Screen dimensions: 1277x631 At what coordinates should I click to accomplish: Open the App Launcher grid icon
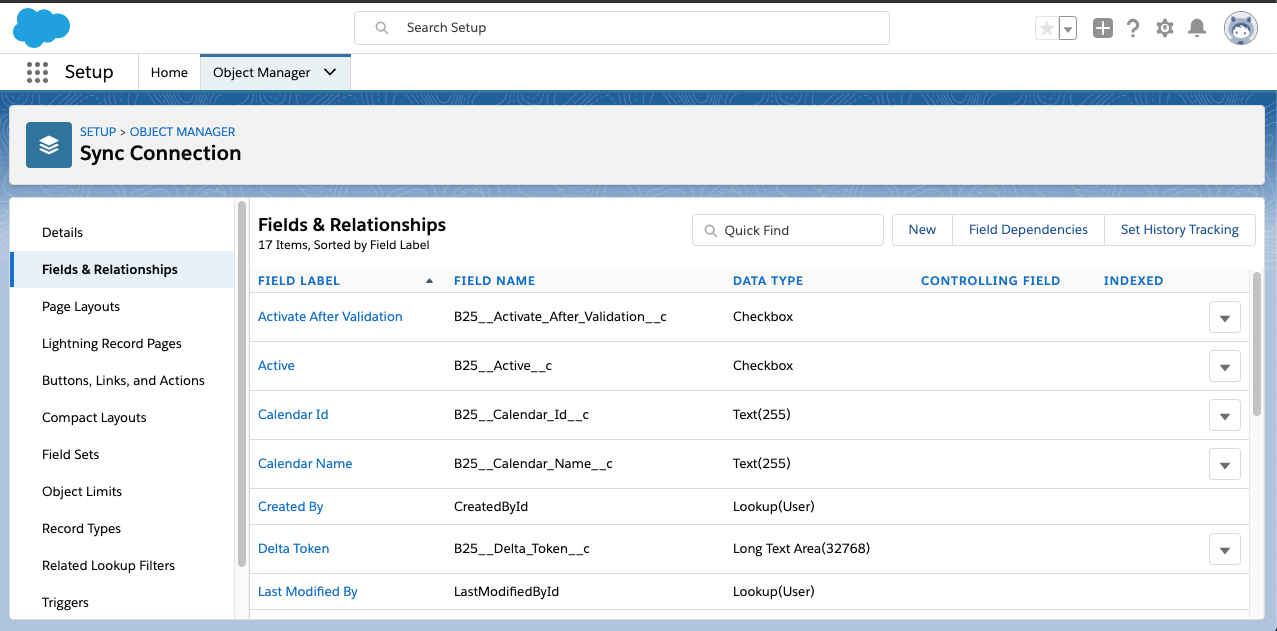[x=38, y=72]
